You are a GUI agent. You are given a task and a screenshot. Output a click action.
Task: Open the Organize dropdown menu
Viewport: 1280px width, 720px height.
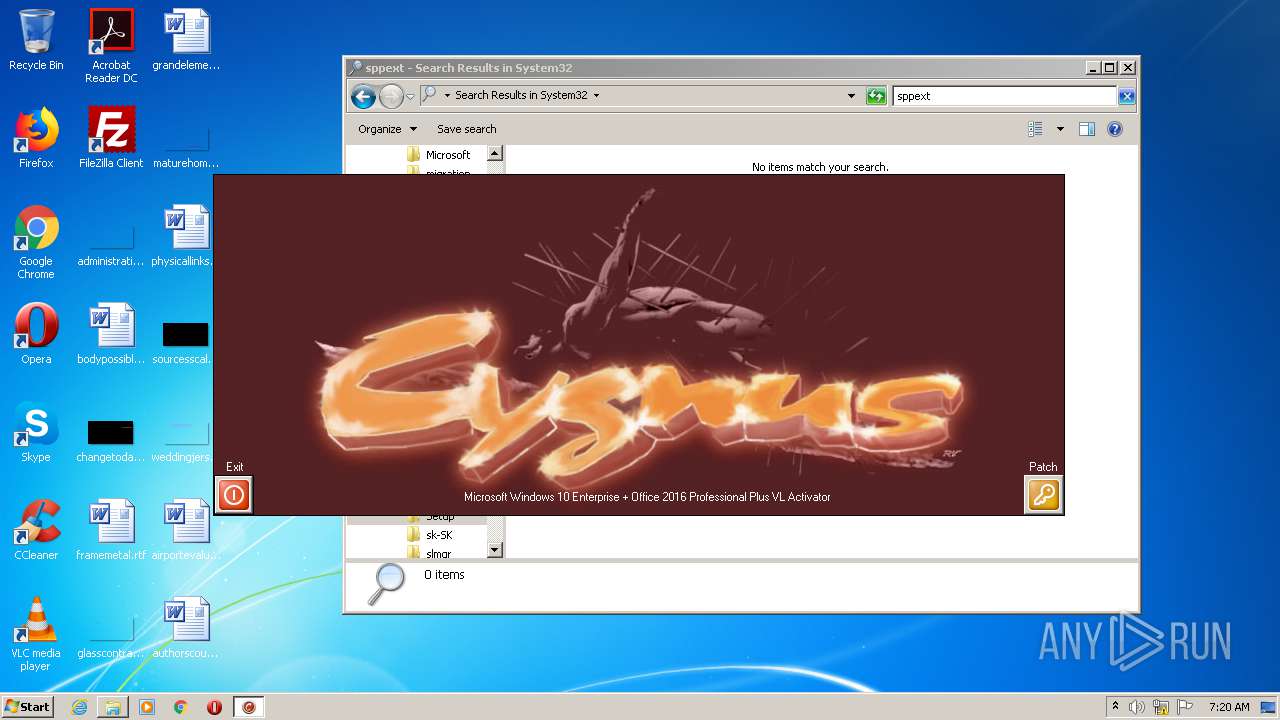pos(386,129)
